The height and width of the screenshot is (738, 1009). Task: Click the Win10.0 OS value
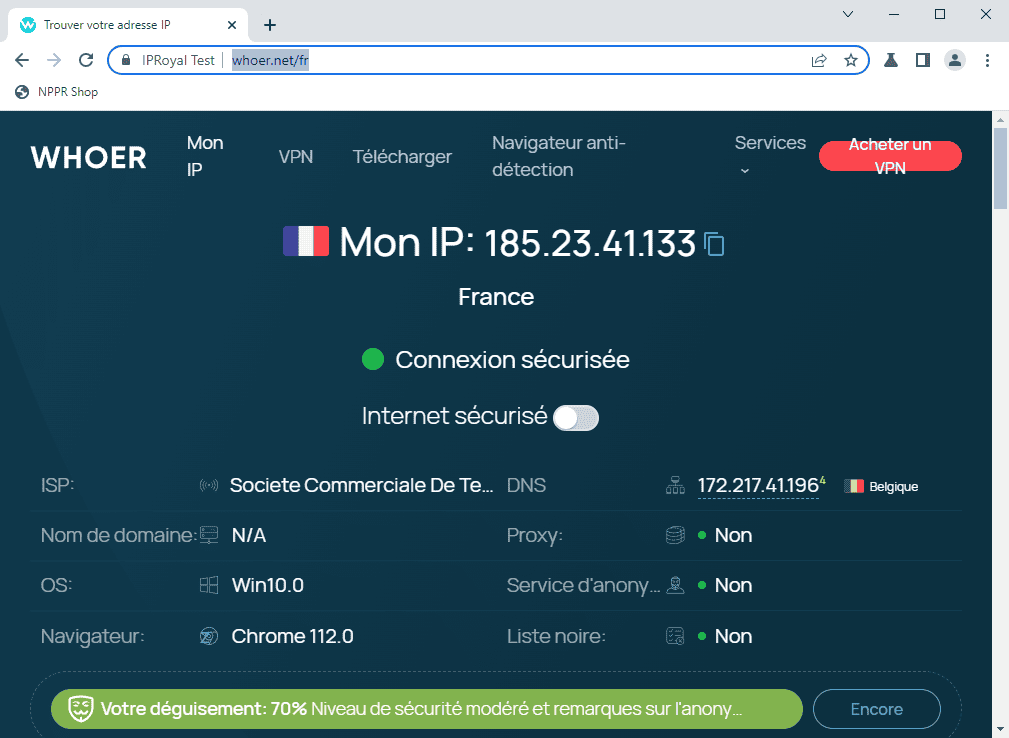click(268, 585)
